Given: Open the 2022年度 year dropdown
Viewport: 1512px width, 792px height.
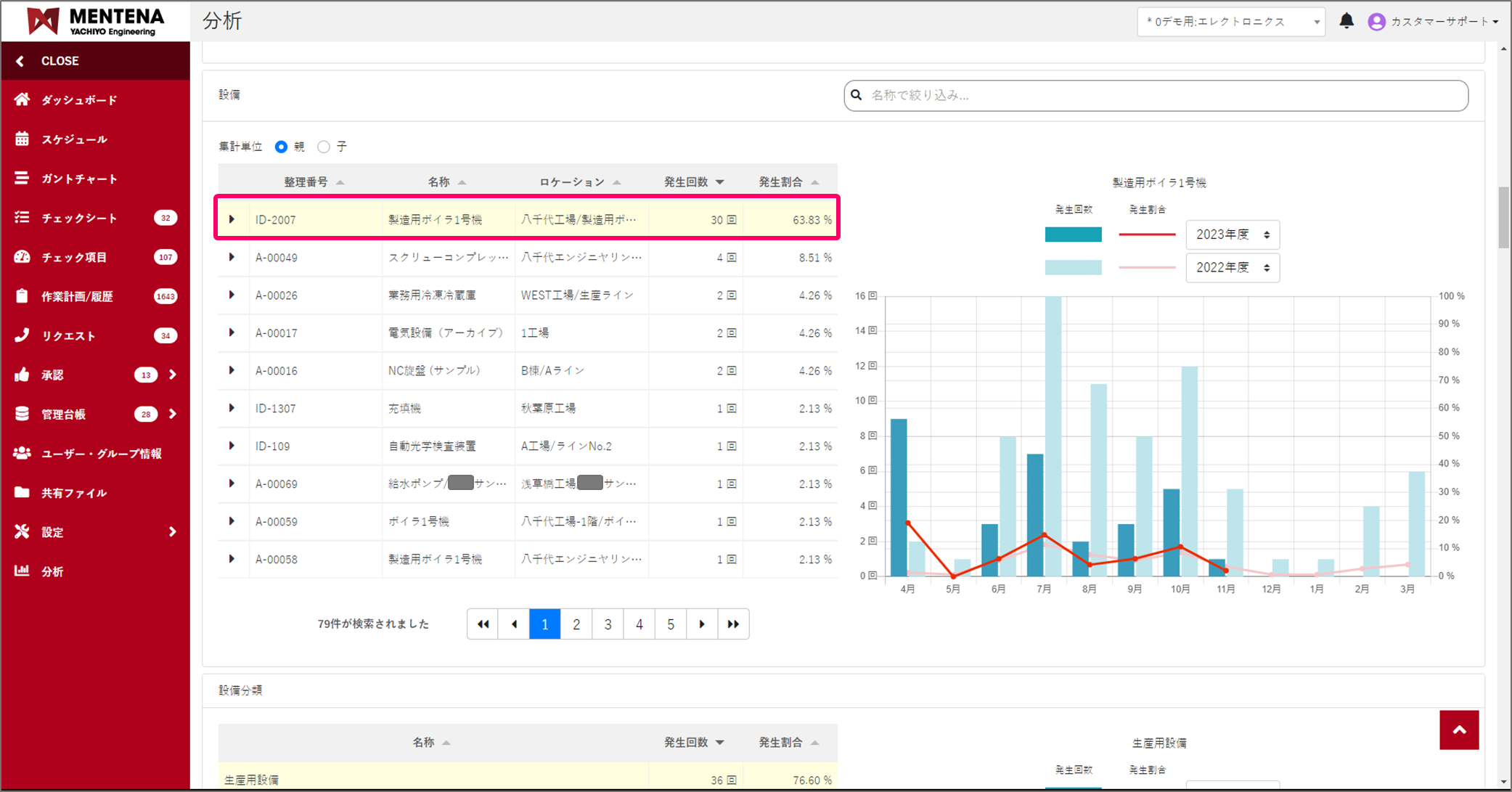Looking at the screenshot, I should click(x=1232, y=268).
